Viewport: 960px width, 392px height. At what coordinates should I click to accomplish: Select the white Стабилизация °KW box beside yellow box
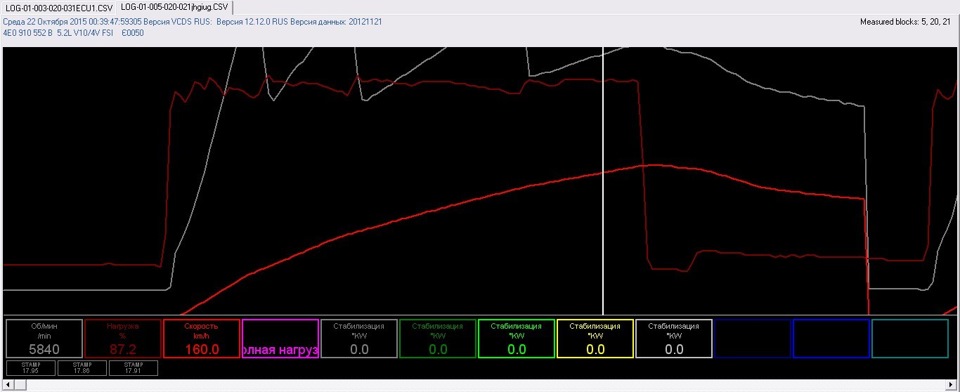[674, 339]
